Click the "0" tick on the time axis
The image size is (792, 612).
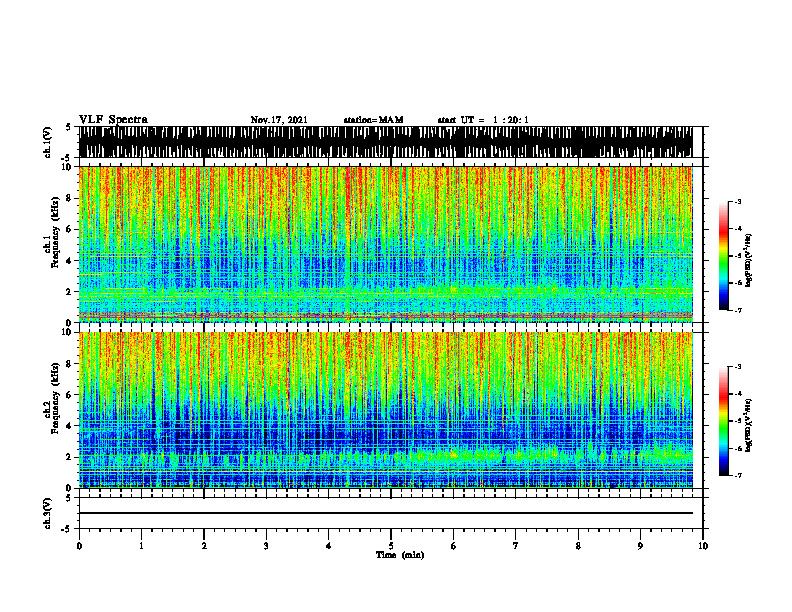[79, 546]
